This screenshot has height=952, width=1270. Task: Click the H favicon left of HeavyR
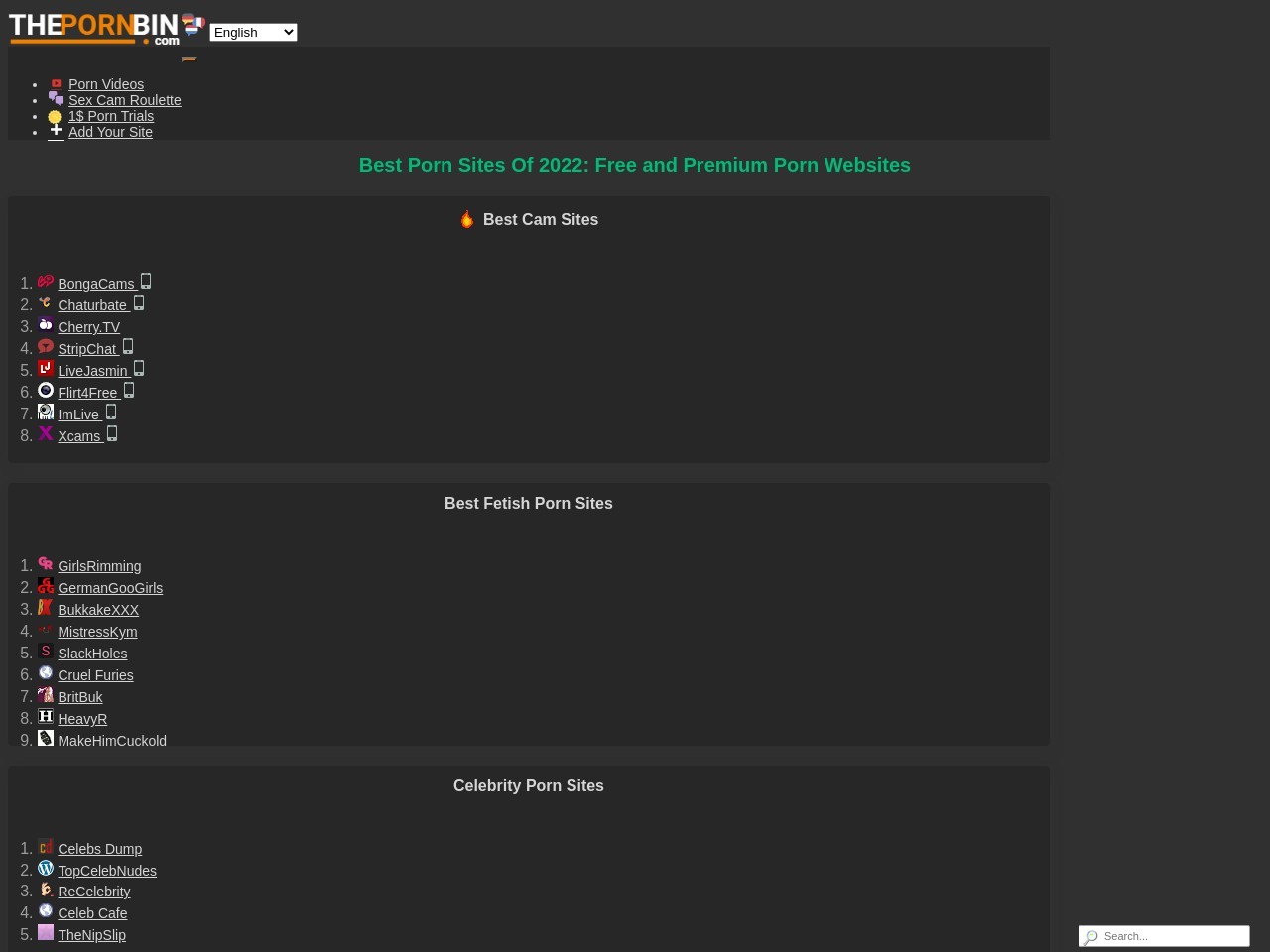46,716
